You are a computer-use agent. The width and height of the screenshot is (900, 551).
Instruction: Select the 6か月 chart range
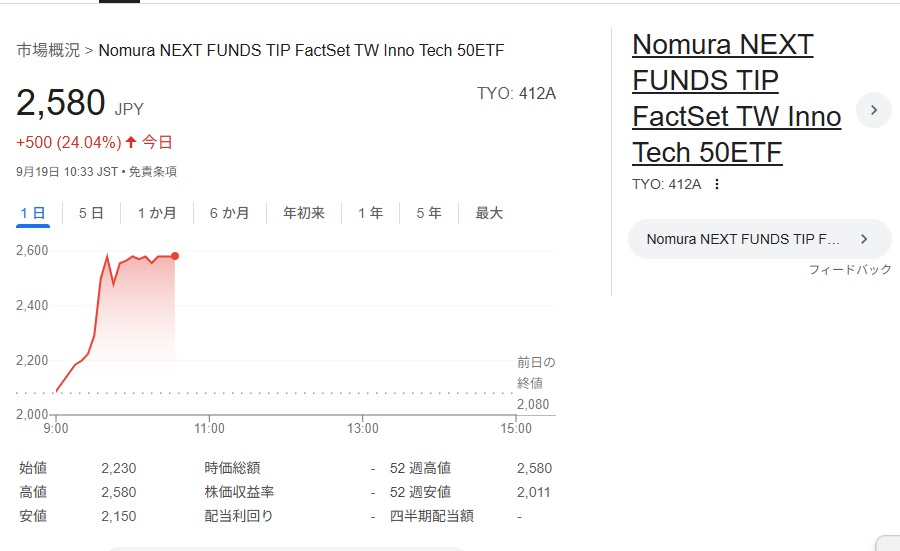coord(230,214)
